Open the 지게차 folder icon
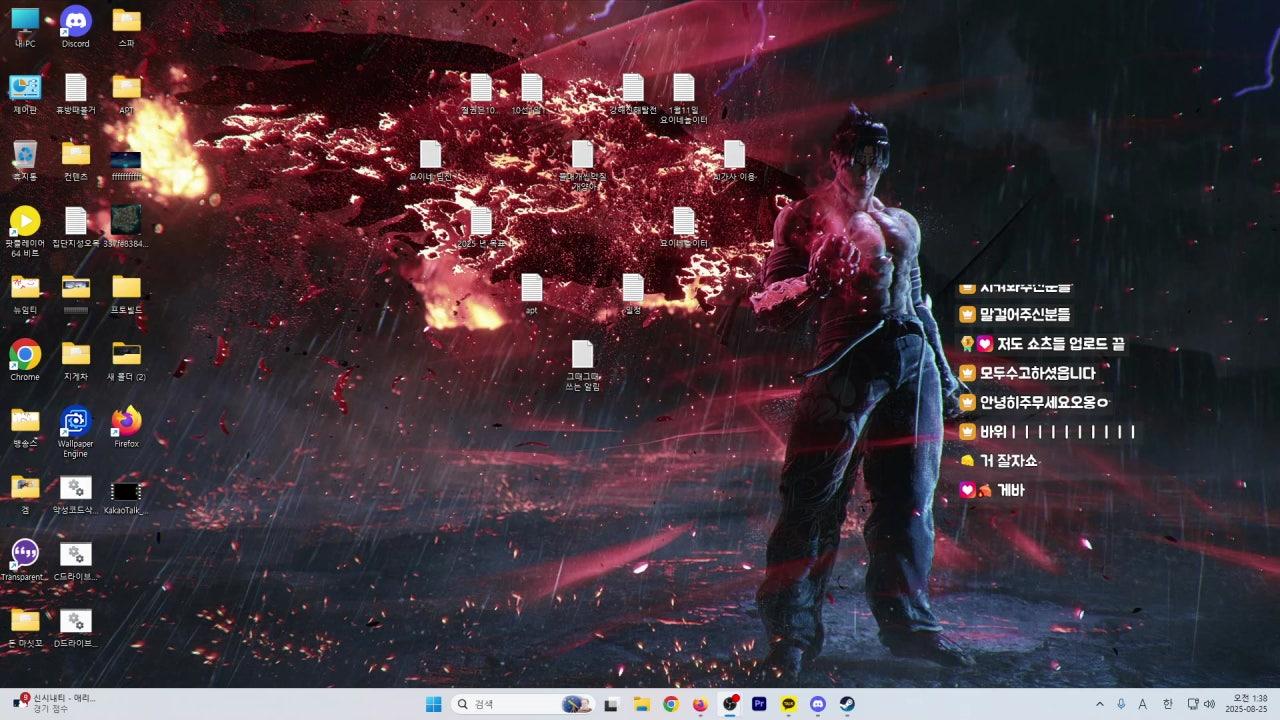 pyautogui.click(x=76, y=360)
